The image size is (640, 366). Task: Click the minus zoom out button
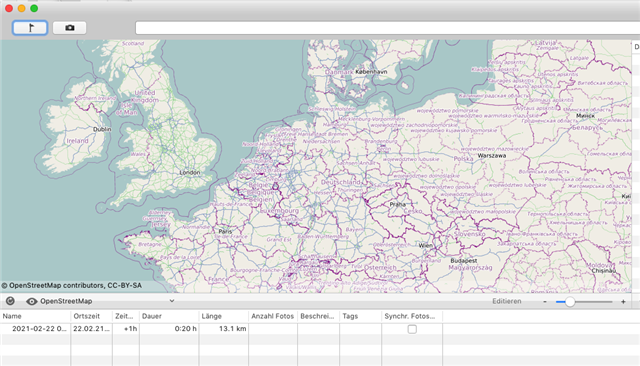click(545, 302)
